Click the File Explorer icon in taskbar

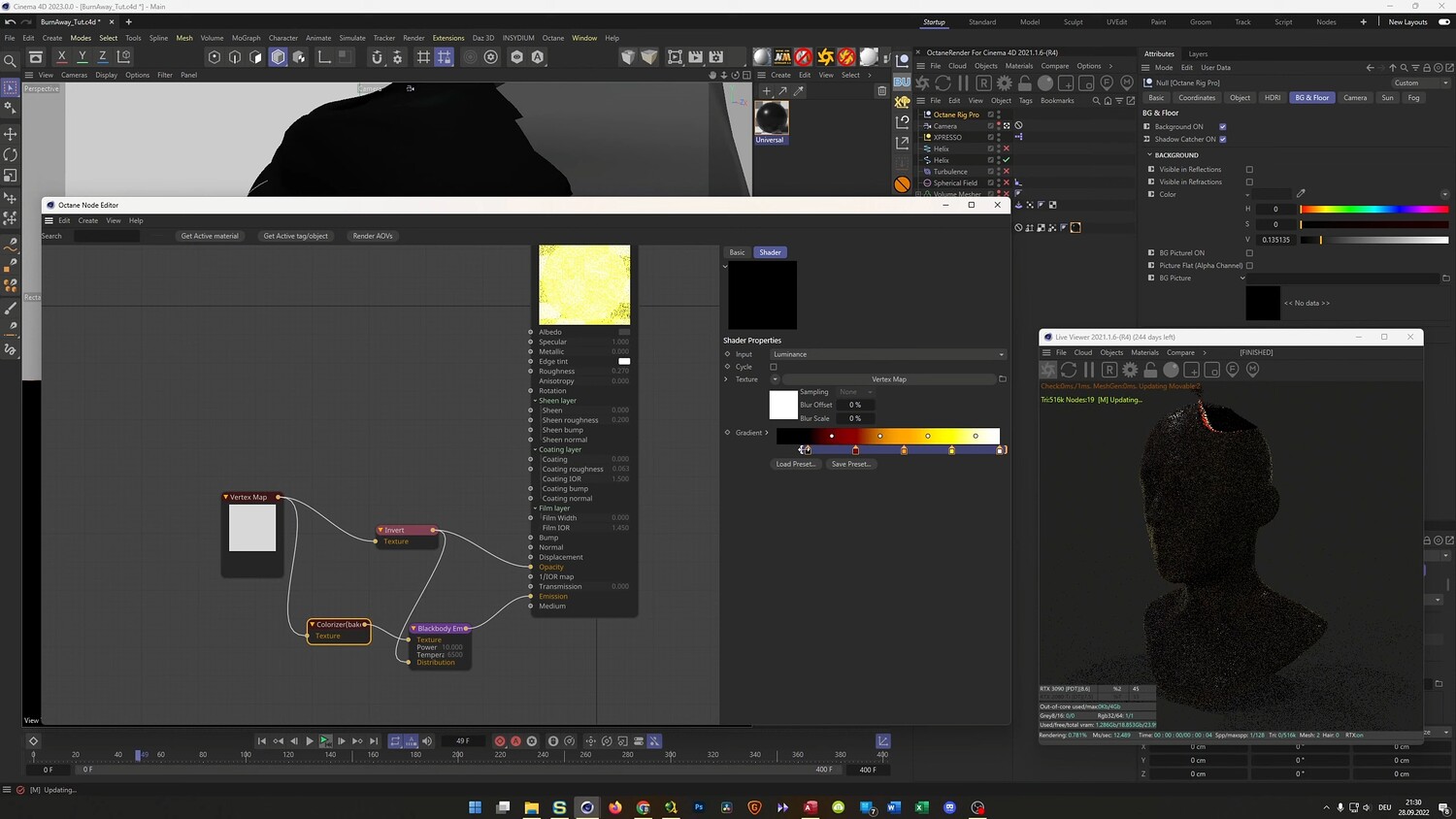click(531, 807)
